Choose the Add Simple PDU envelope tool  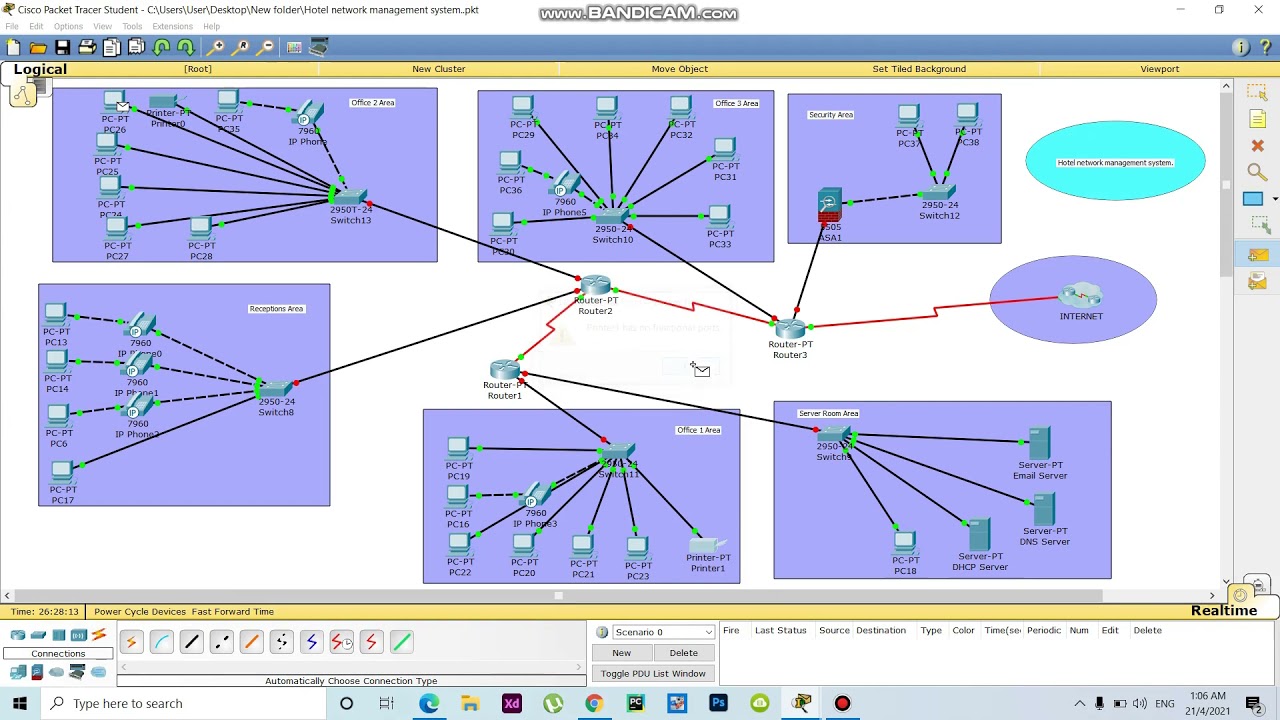(x=1257, y=256)
